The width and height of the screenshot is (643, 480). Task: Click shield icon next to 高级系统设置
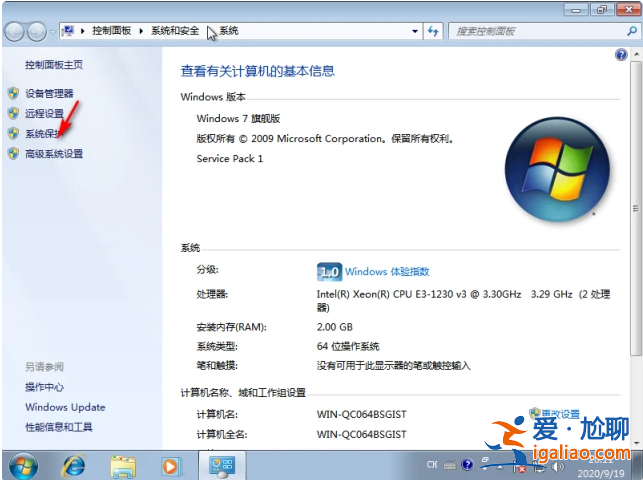pyautogui.click(x=13, y=154)
